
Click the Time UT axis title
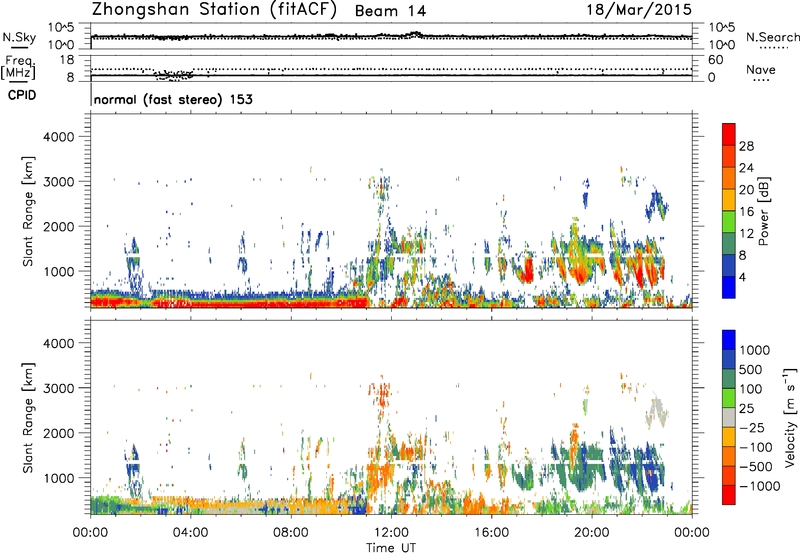pos(391,545)
